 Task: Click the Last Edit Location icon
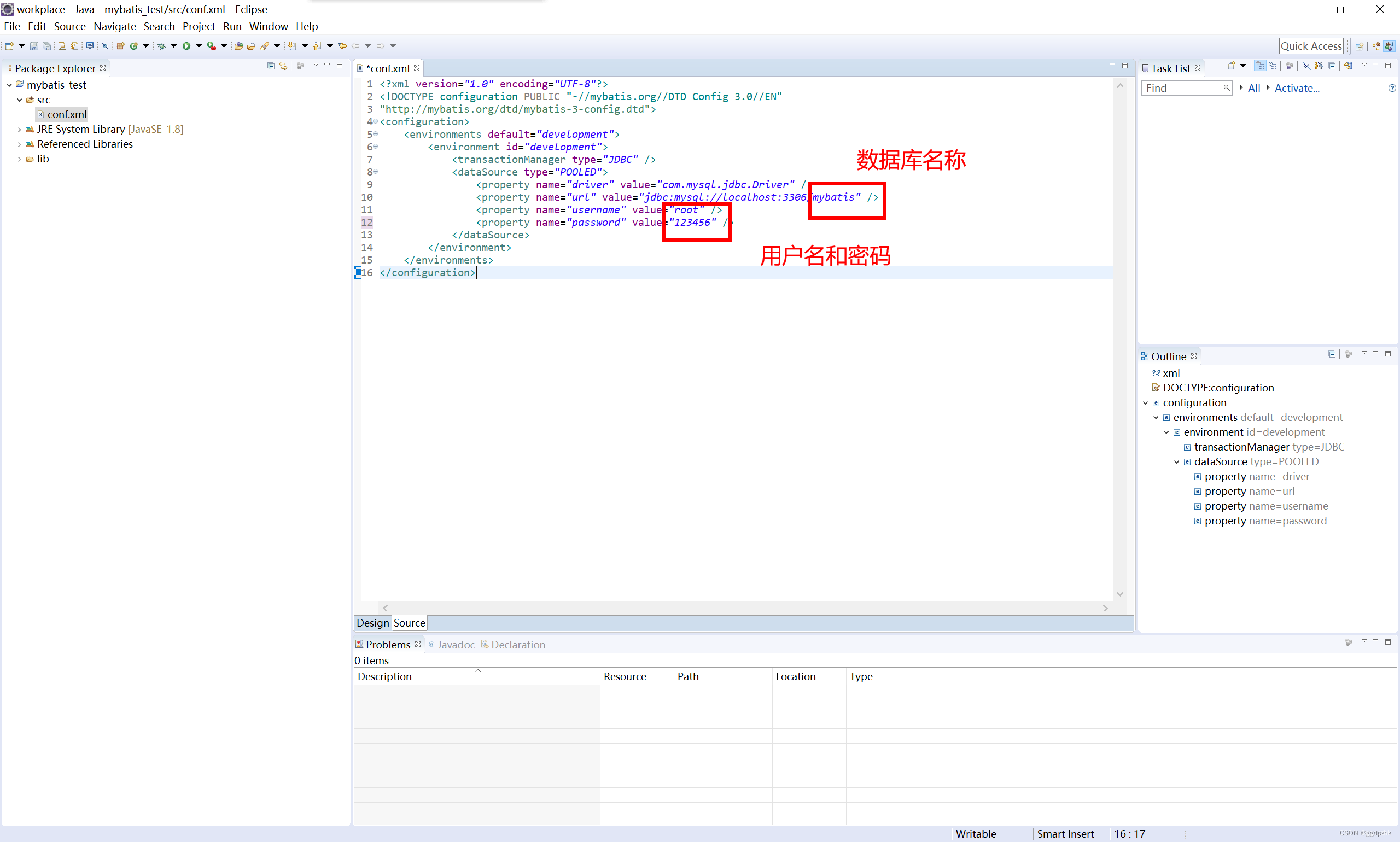click(342, 46)
